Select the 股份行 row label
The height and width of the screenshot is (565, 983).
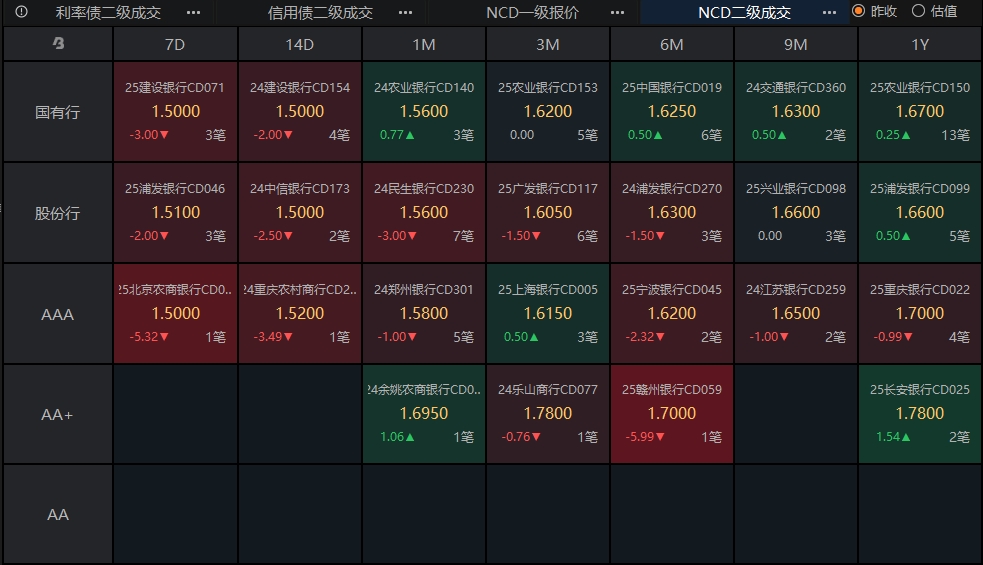tap(58, 213)
